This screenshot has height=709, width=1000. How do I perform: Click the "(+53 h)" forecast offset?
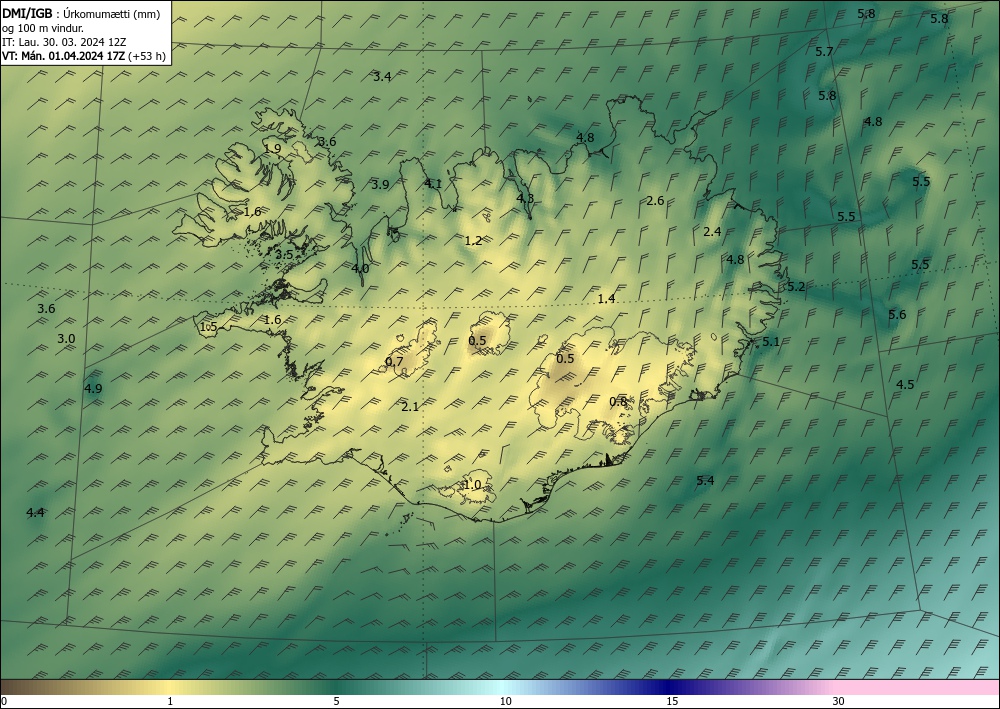147,56
